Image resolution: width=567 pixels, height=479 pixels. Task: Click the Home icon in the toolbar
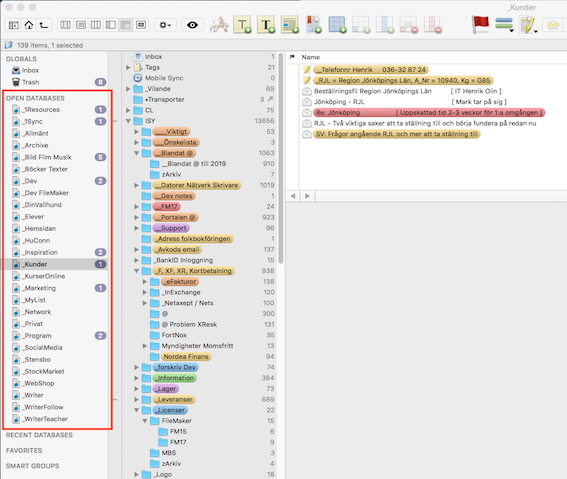tap(29, 25)
